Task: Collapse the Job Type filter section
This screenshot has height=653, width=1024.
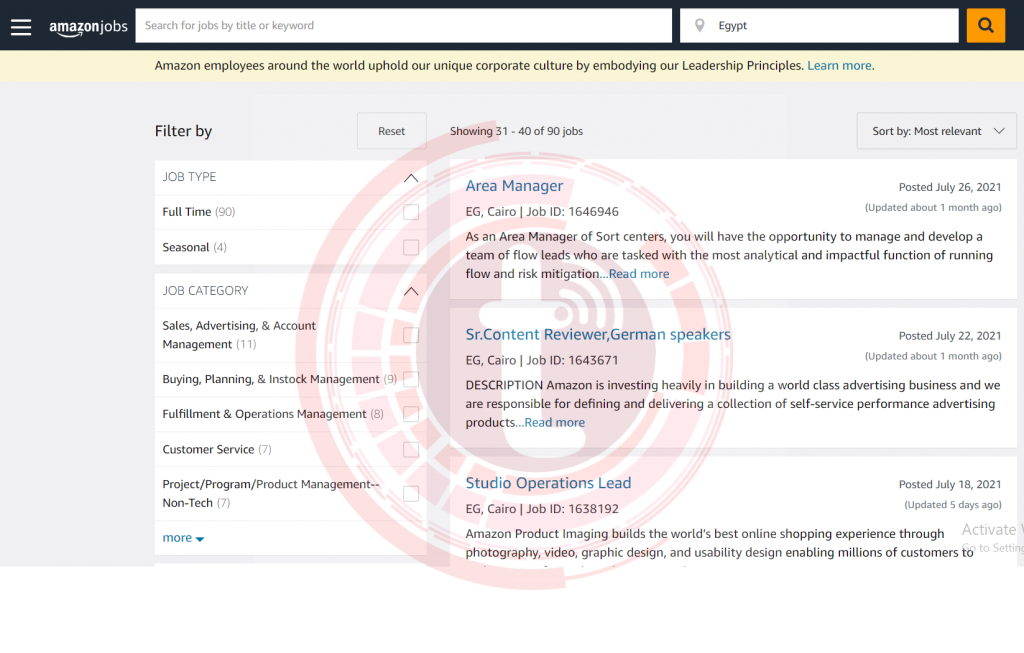Action: tap(411, 178)
